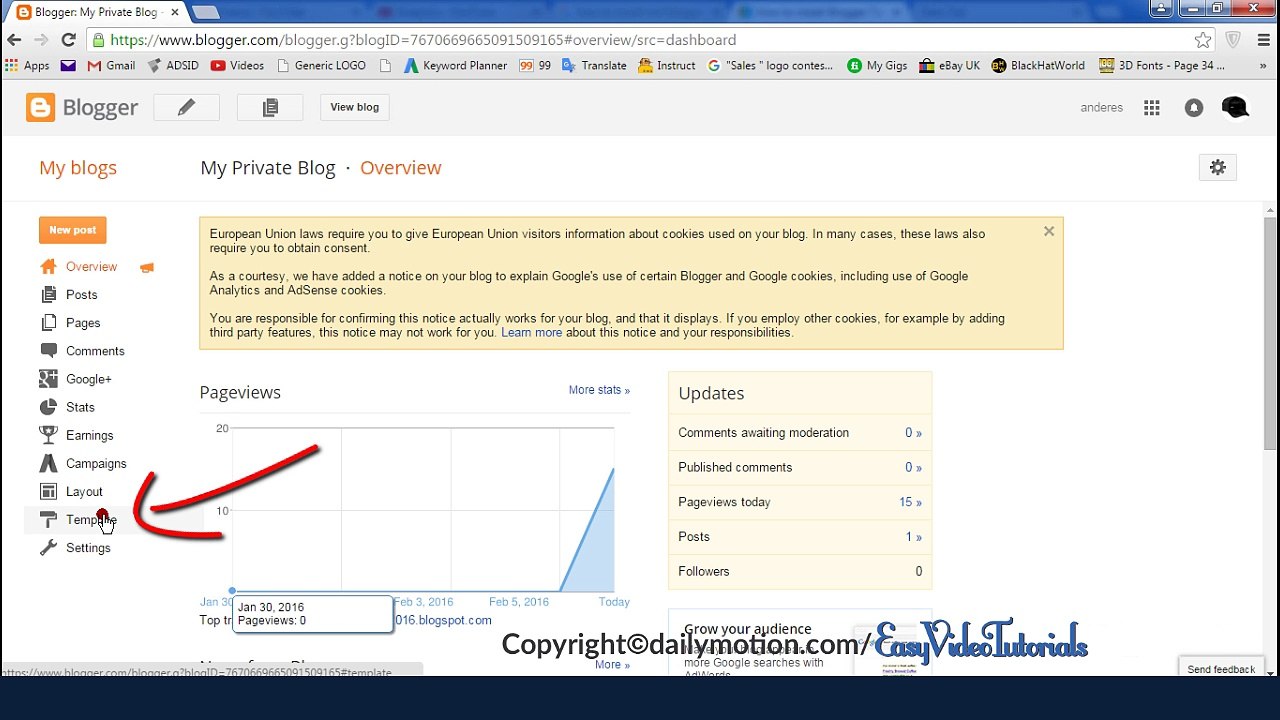Viewport: 1280px width, 720px height.
Task: Click the shield extension icon
Action: 1233,40
